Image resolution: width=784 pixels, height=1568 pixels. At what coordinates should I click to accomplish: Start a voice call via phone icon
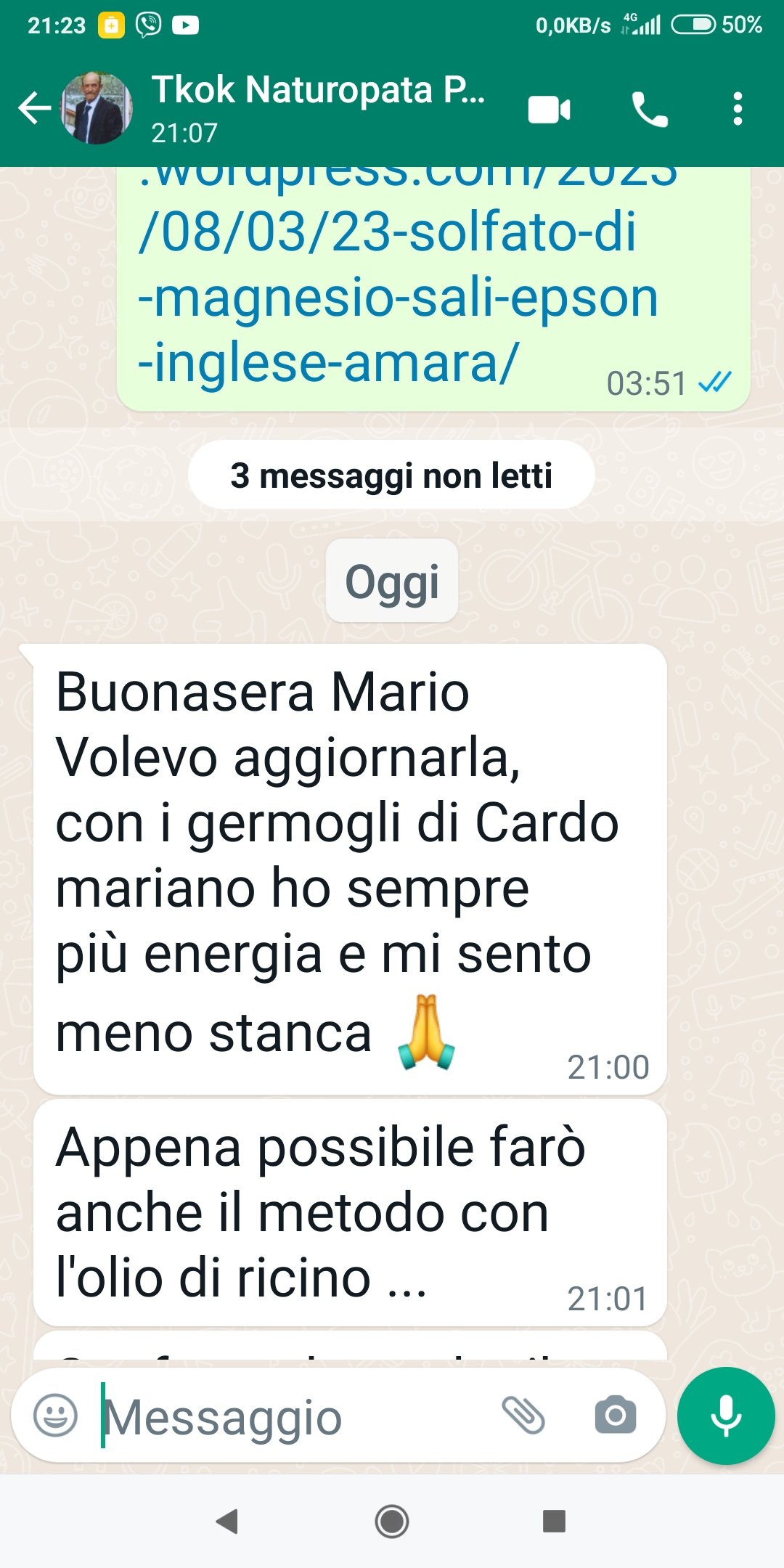pyautogui.click(x=650, y=110)
